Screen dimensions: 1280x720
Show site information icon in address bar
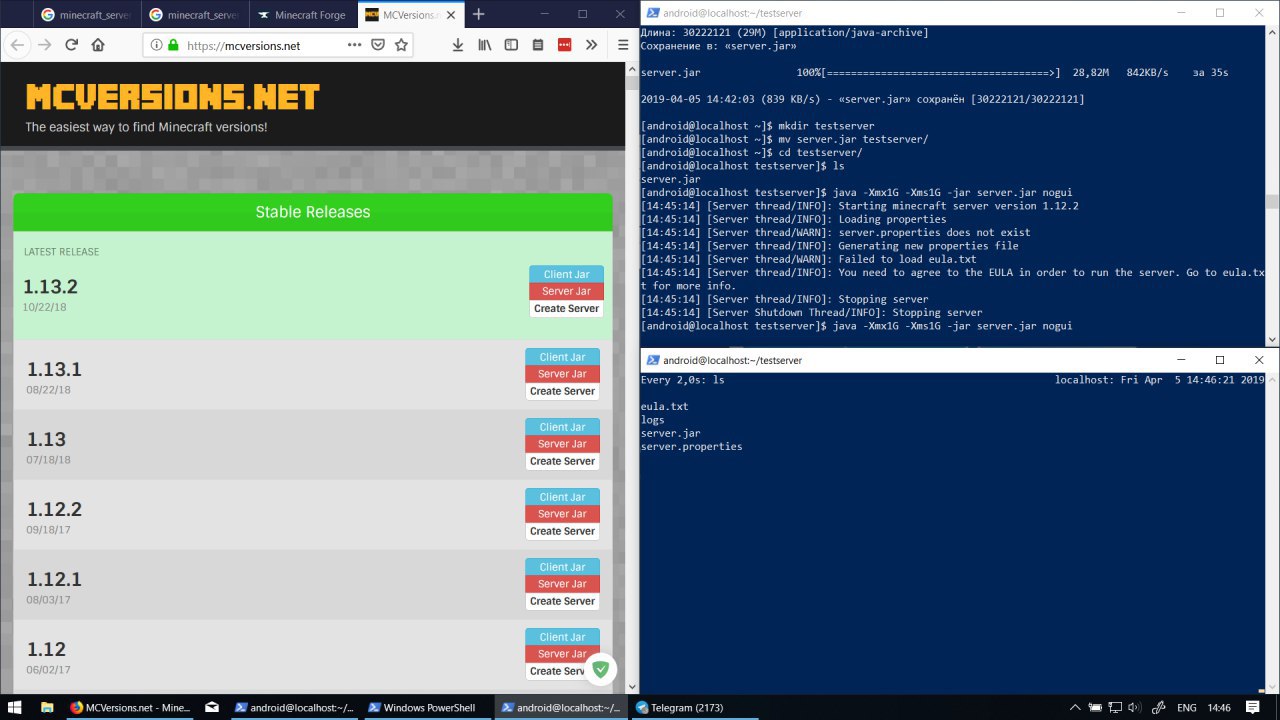(x=156, y=45)
